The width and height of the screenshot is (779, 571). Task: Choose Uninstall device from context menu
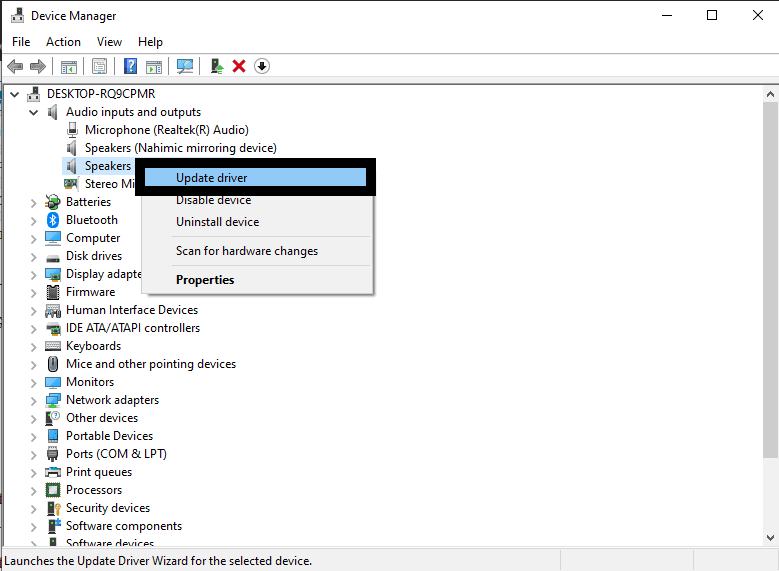tap(257, 222)
